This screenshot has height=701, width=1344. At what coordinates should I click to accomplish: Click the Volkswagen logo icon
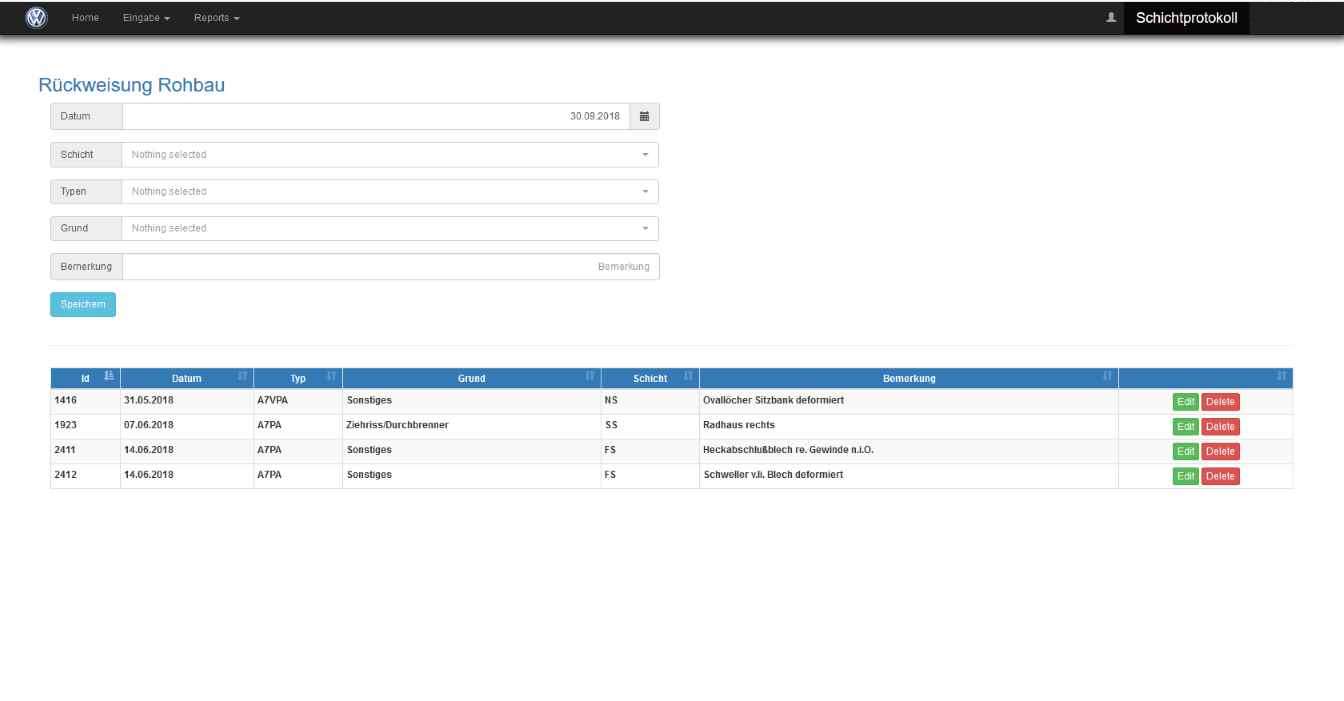(36, 18)
